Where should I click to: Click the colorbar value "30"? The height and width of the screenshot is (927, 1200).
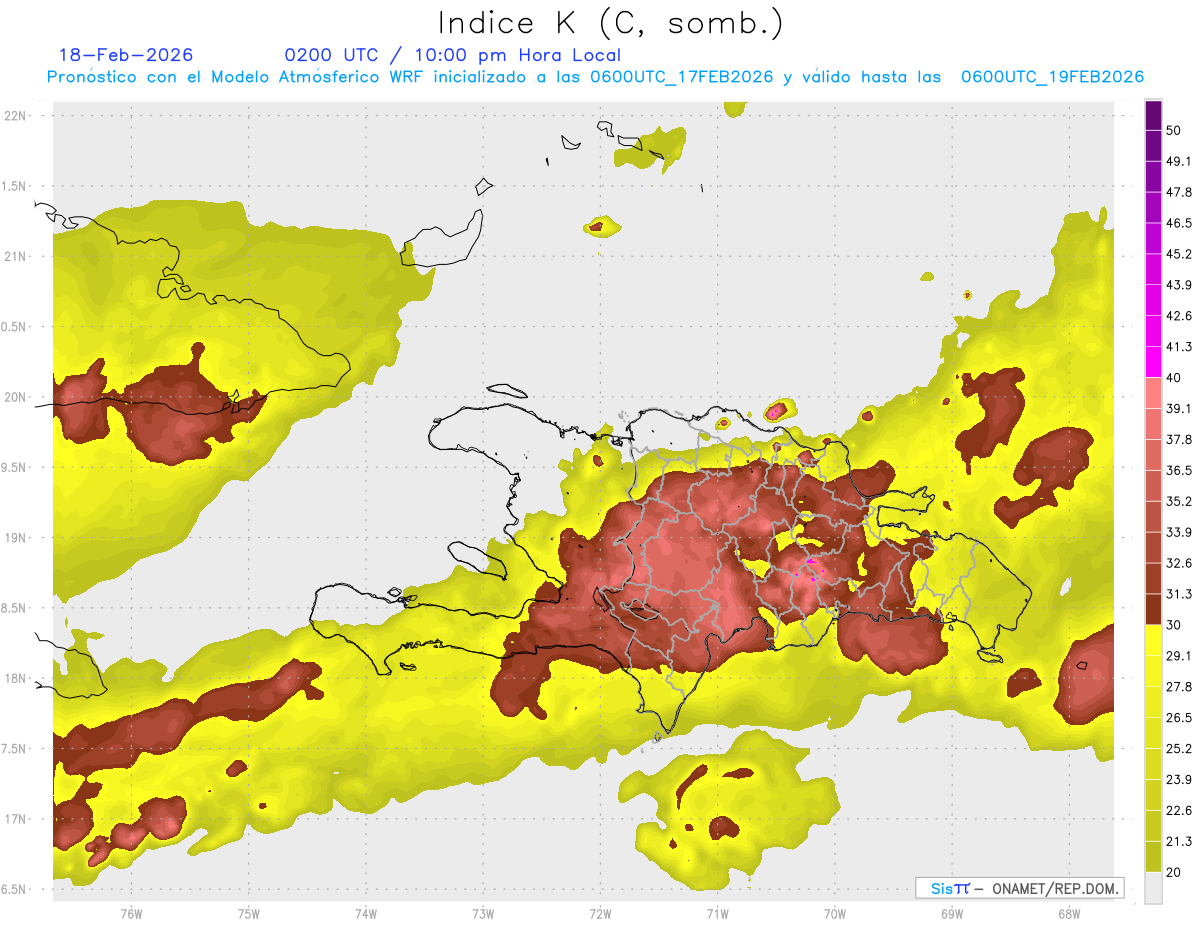tap(1174, 625)
